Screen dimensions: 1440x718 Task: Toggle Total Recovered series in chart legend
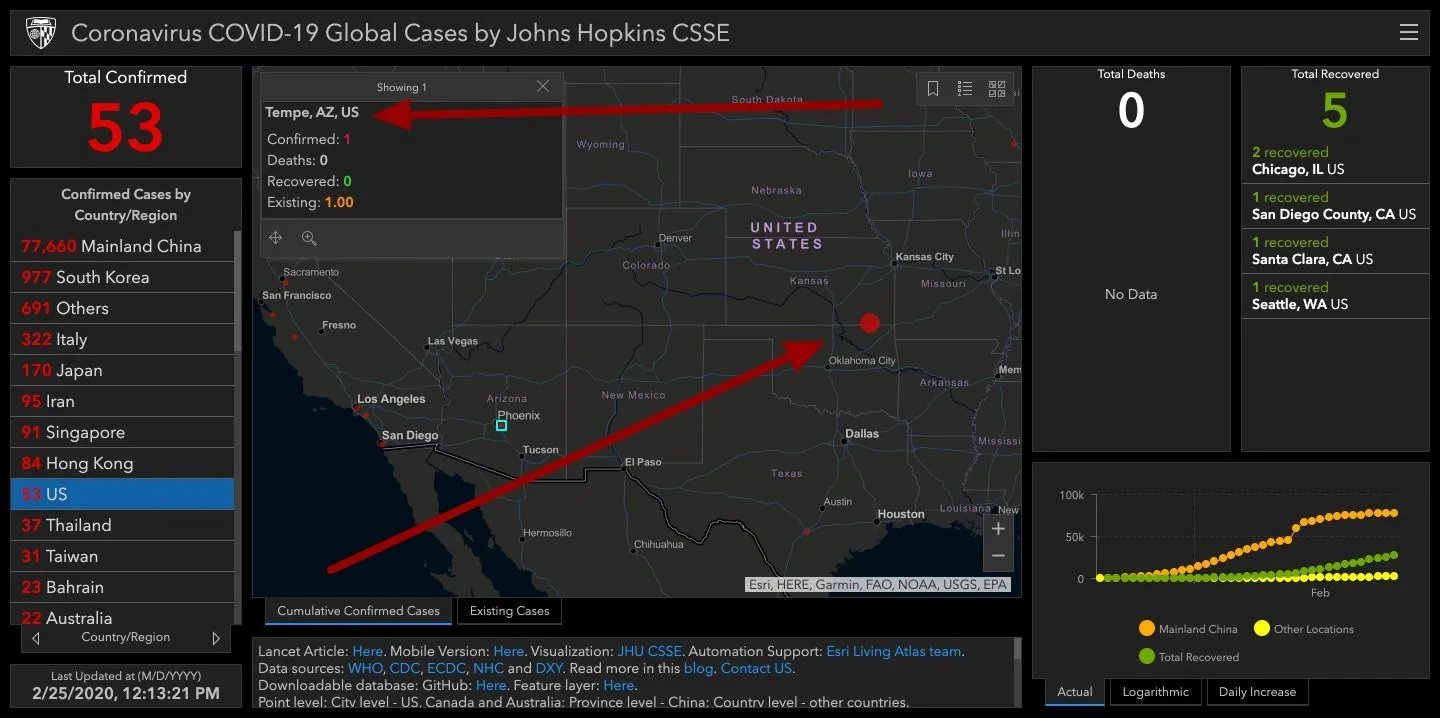tap(1188, 657)
